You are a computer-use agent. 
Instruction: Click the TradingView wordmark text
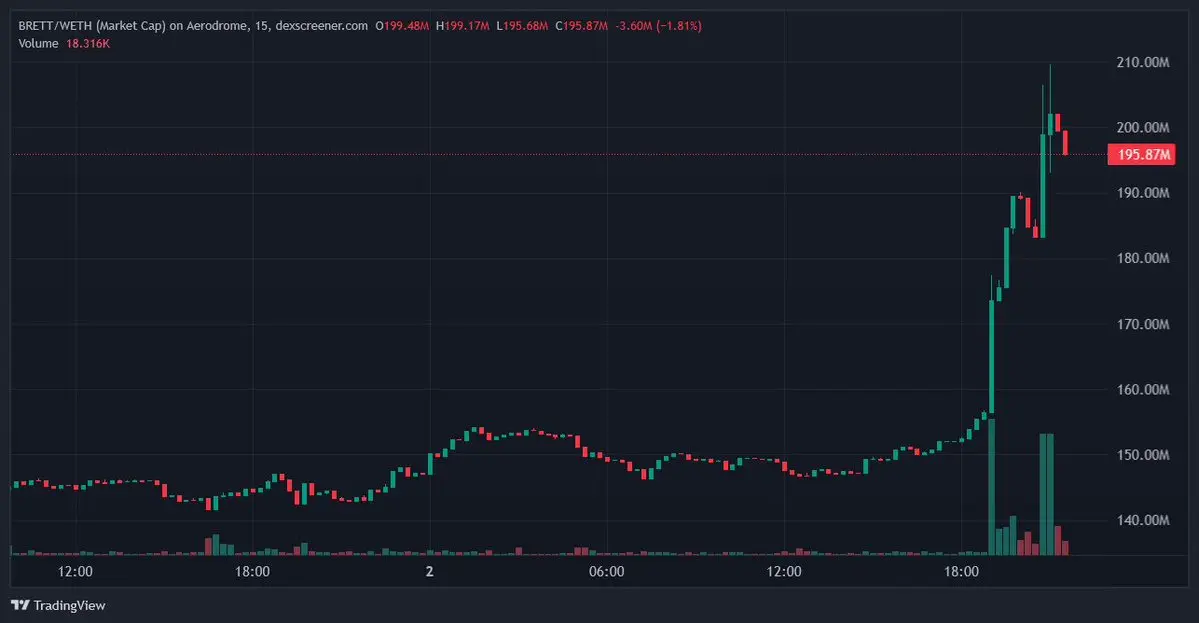70,605
